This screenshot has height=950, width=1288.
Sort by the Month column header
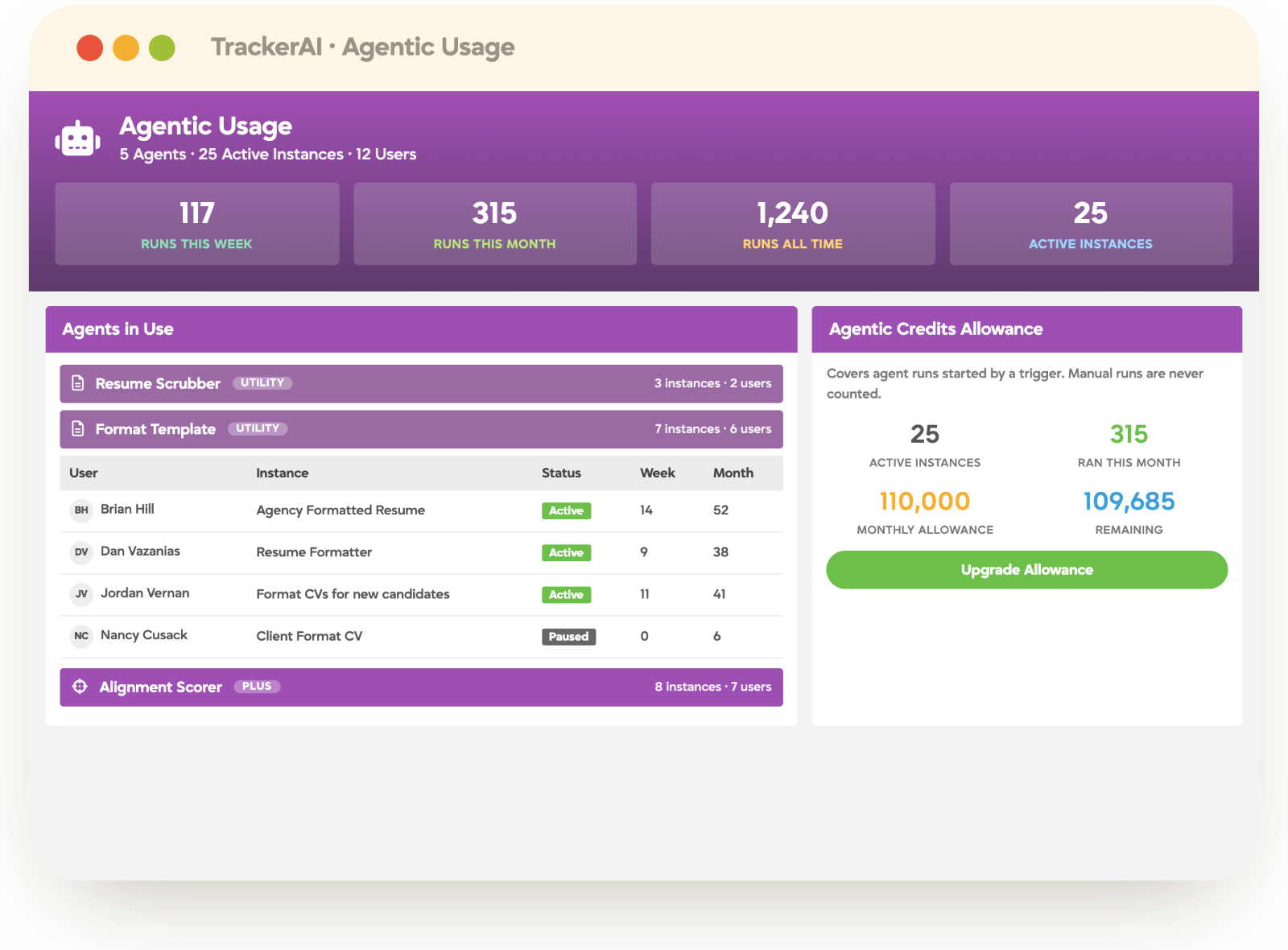coord(733,473)
